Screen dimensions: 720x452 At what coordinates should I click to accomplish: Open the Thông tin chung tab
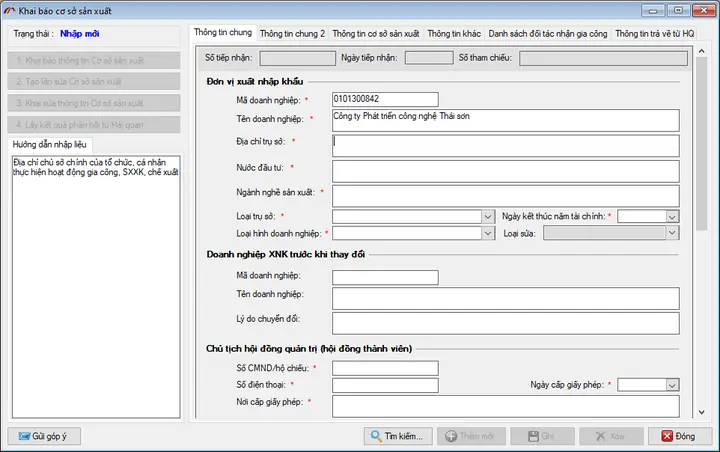tap(223, 32)
